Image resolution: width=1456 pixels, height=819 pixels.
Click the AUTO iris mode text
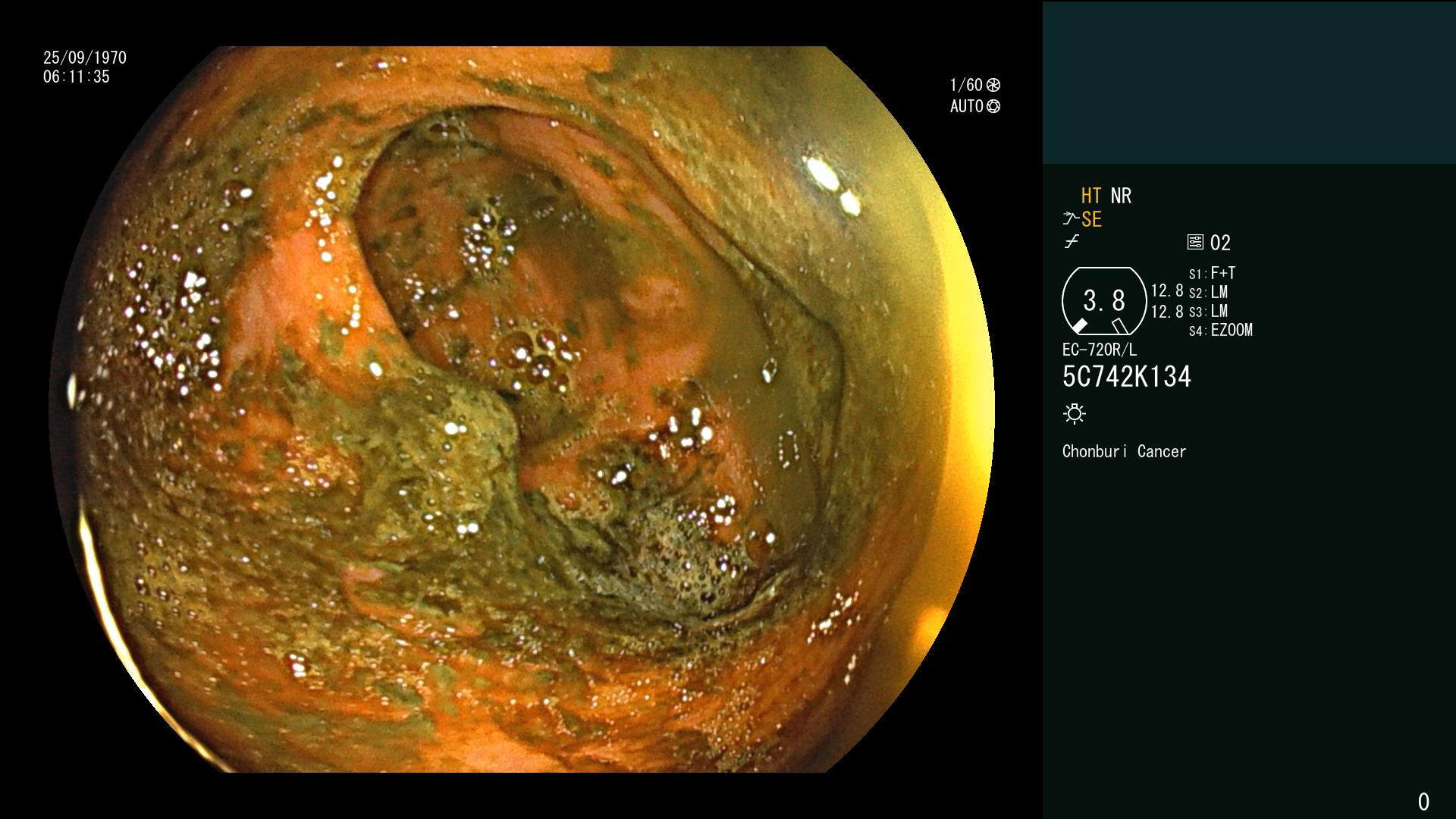[x=967, y=106]
